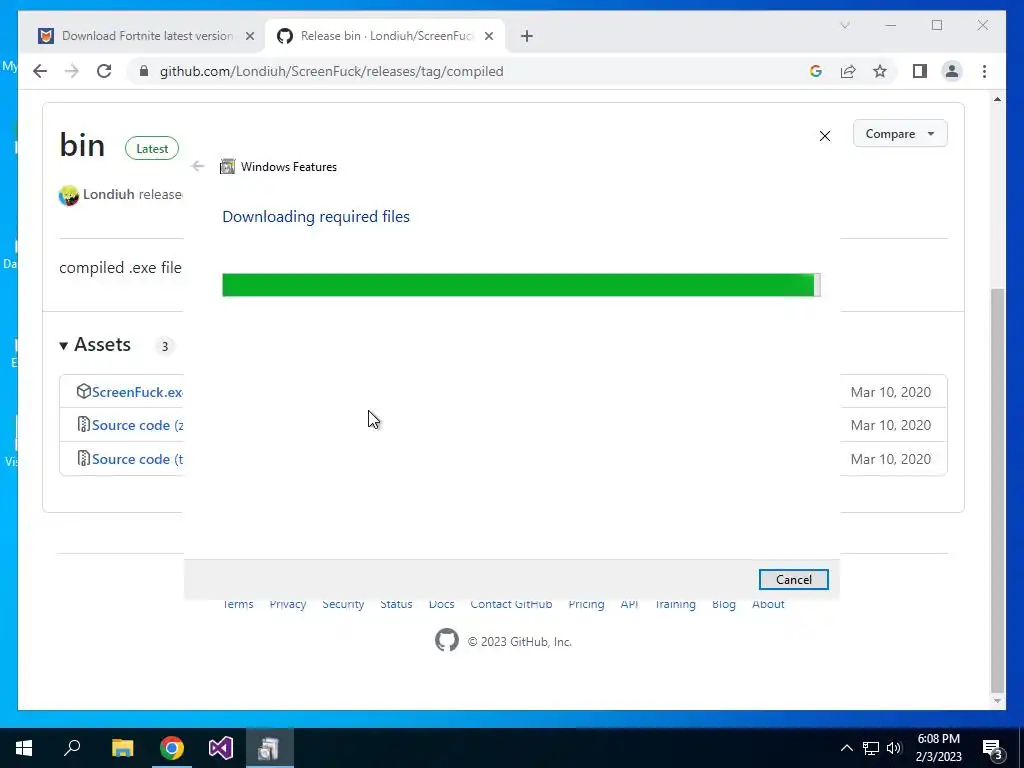Cancel the Windows Features download
The width and height of the screenshot is (1024, 768).
click(x=793, y=579)
